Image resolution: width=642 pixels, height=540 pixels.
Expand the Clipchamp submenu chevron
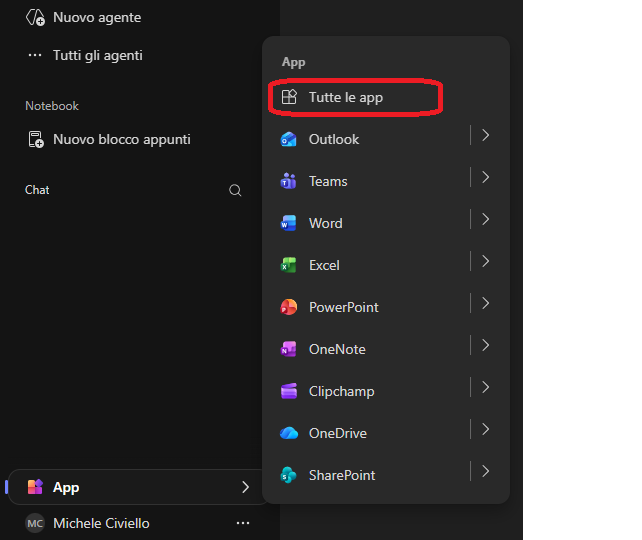(x=486, y=387)
